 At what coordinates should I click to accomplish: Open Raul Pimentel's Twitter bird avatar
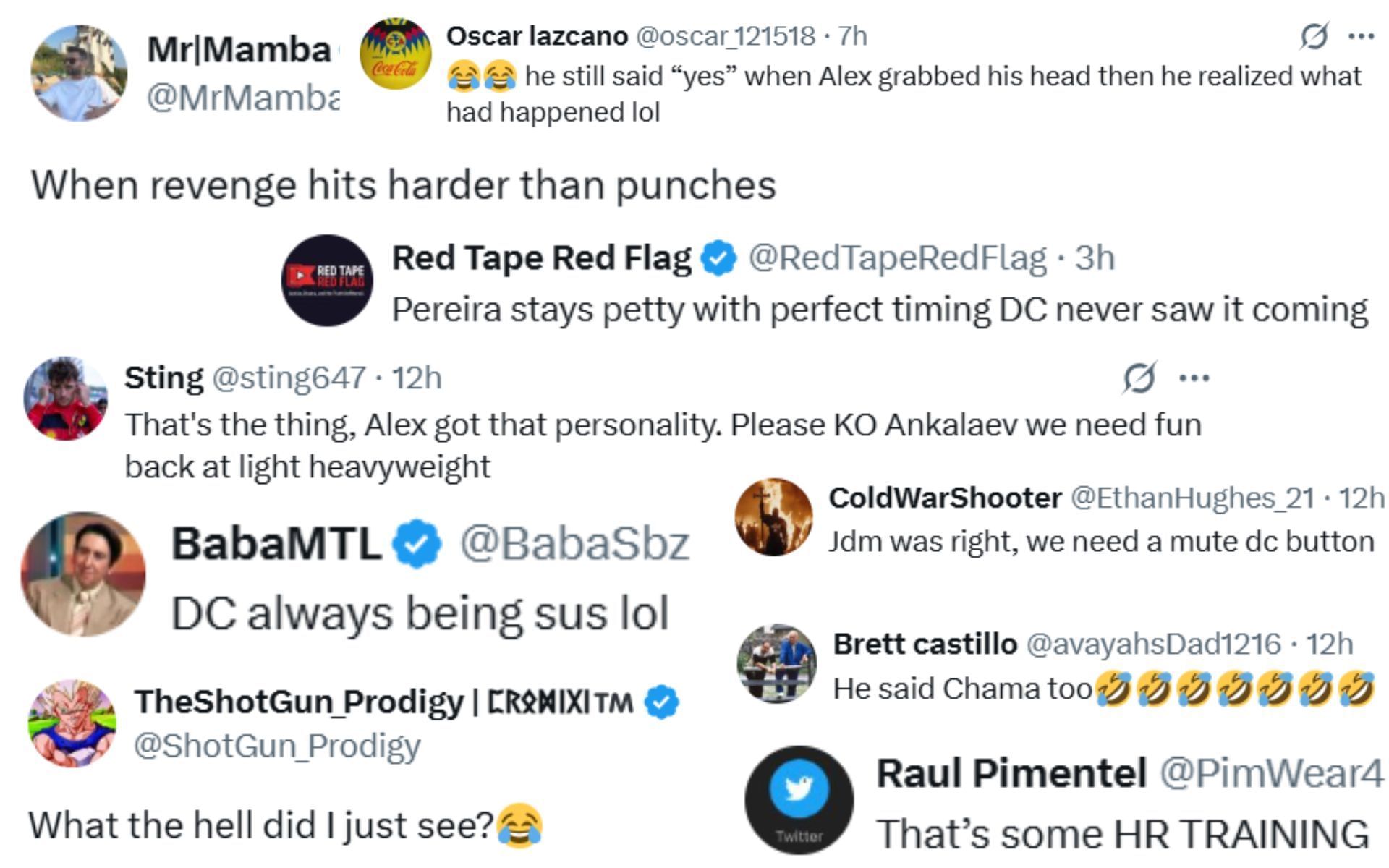pyautogui.click(x=799, y=799)
